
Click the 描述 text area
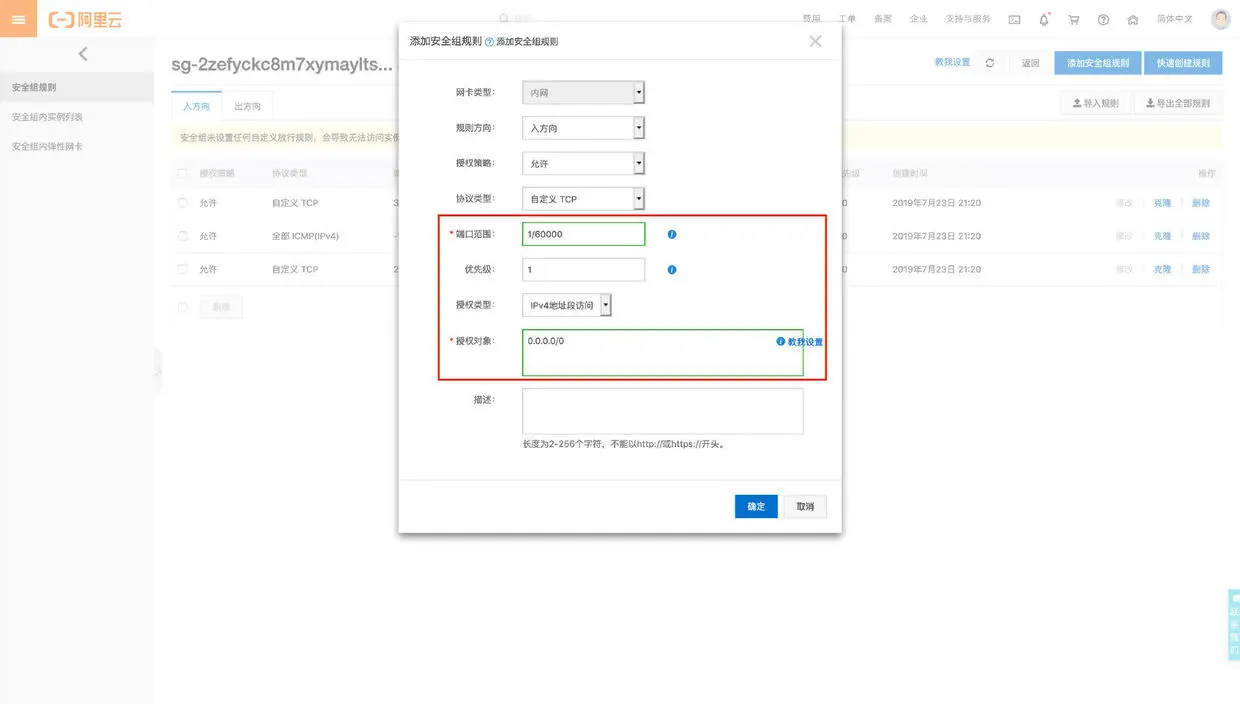pos(662,411)
